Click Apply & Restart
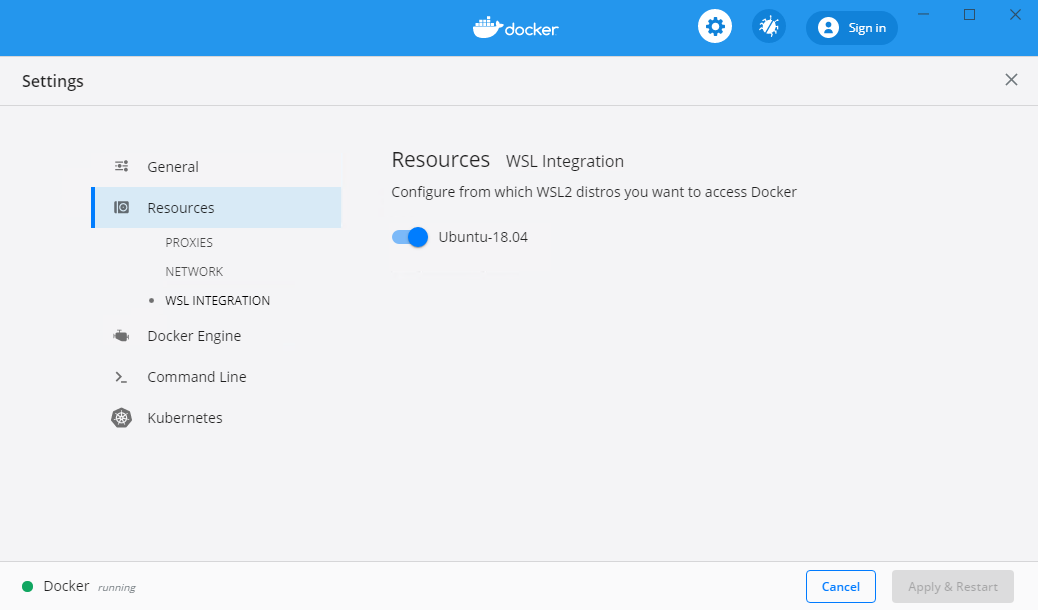This screenshot has height=613, width=1038. (x=952, y=586)
